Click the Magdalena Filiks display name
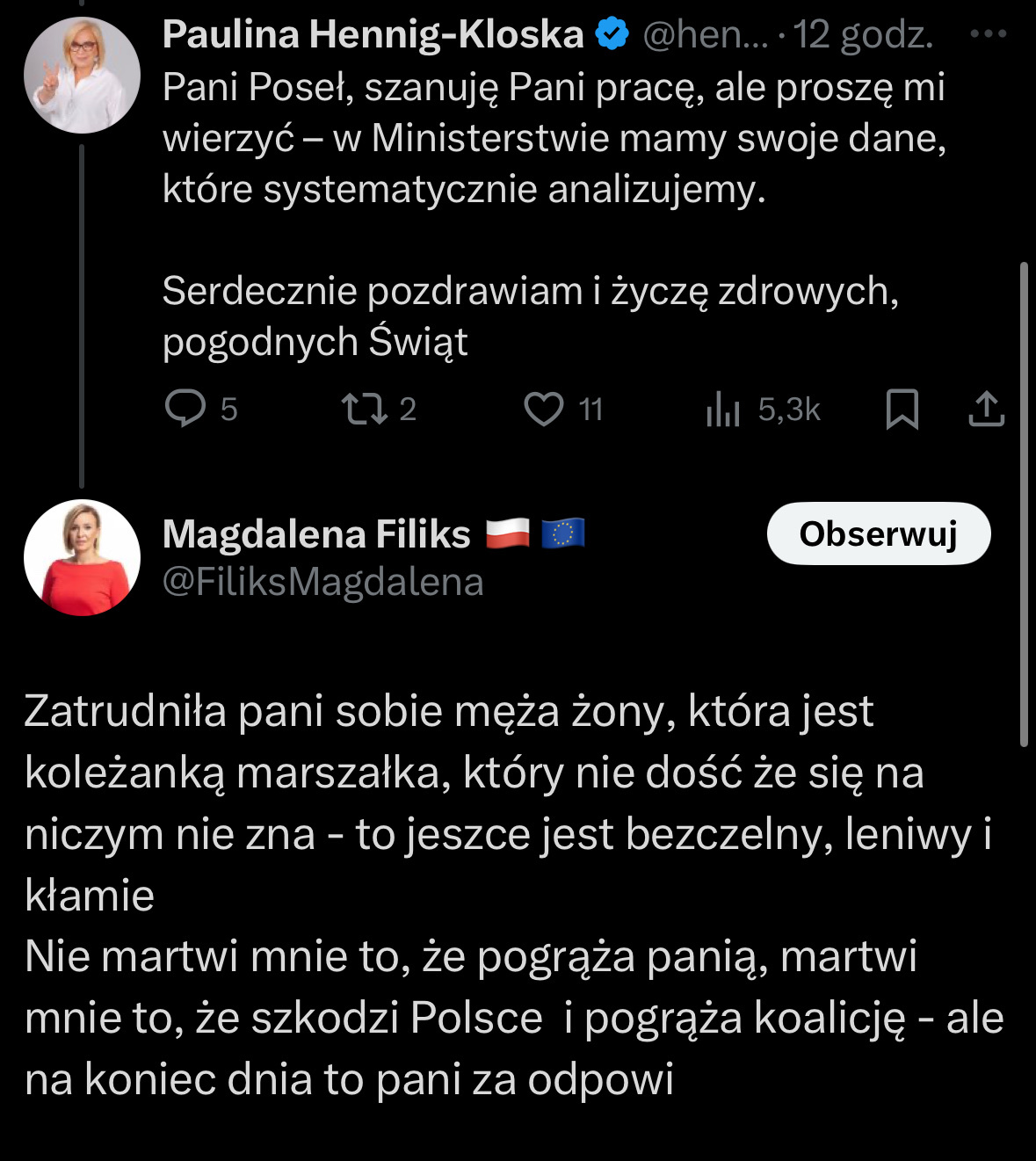1036x1161 pixels. point(316,534)
